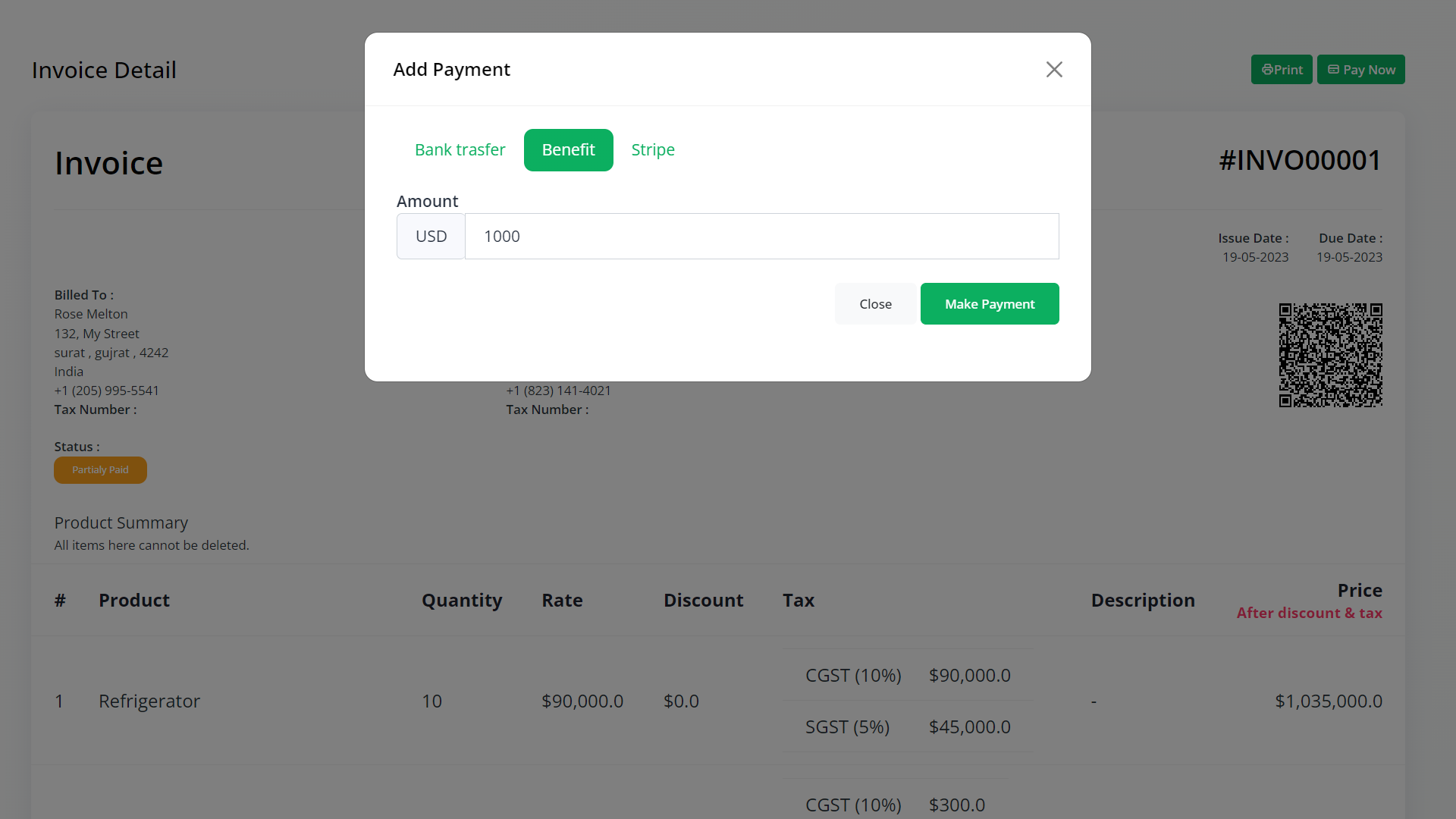Click the Discount column header
The width and height of the screenshot is (1456, 819).
(x=703, y=601)
